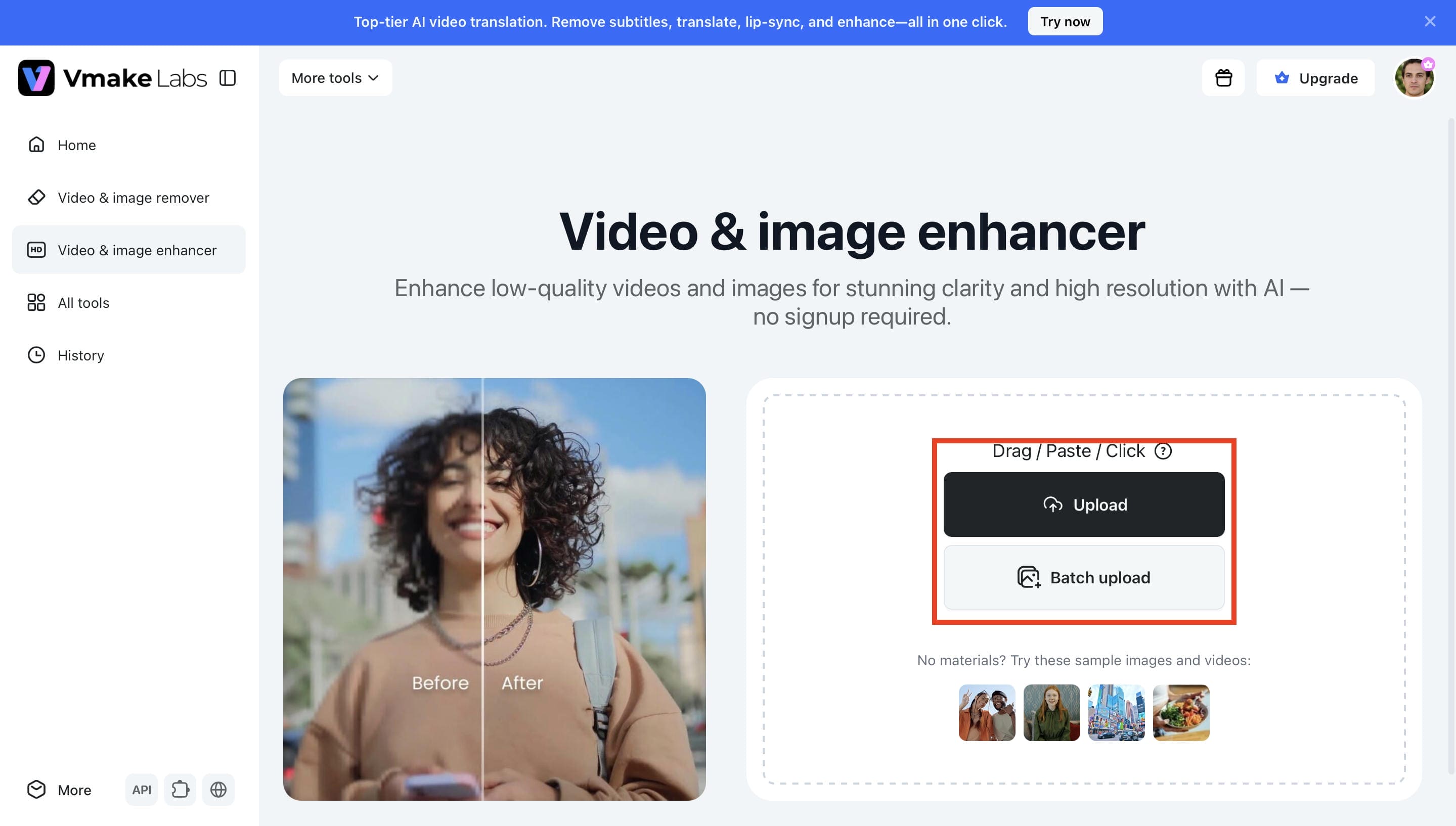Click the Batch upload button
This screenshot has width=1456, height=826.
1084,577
